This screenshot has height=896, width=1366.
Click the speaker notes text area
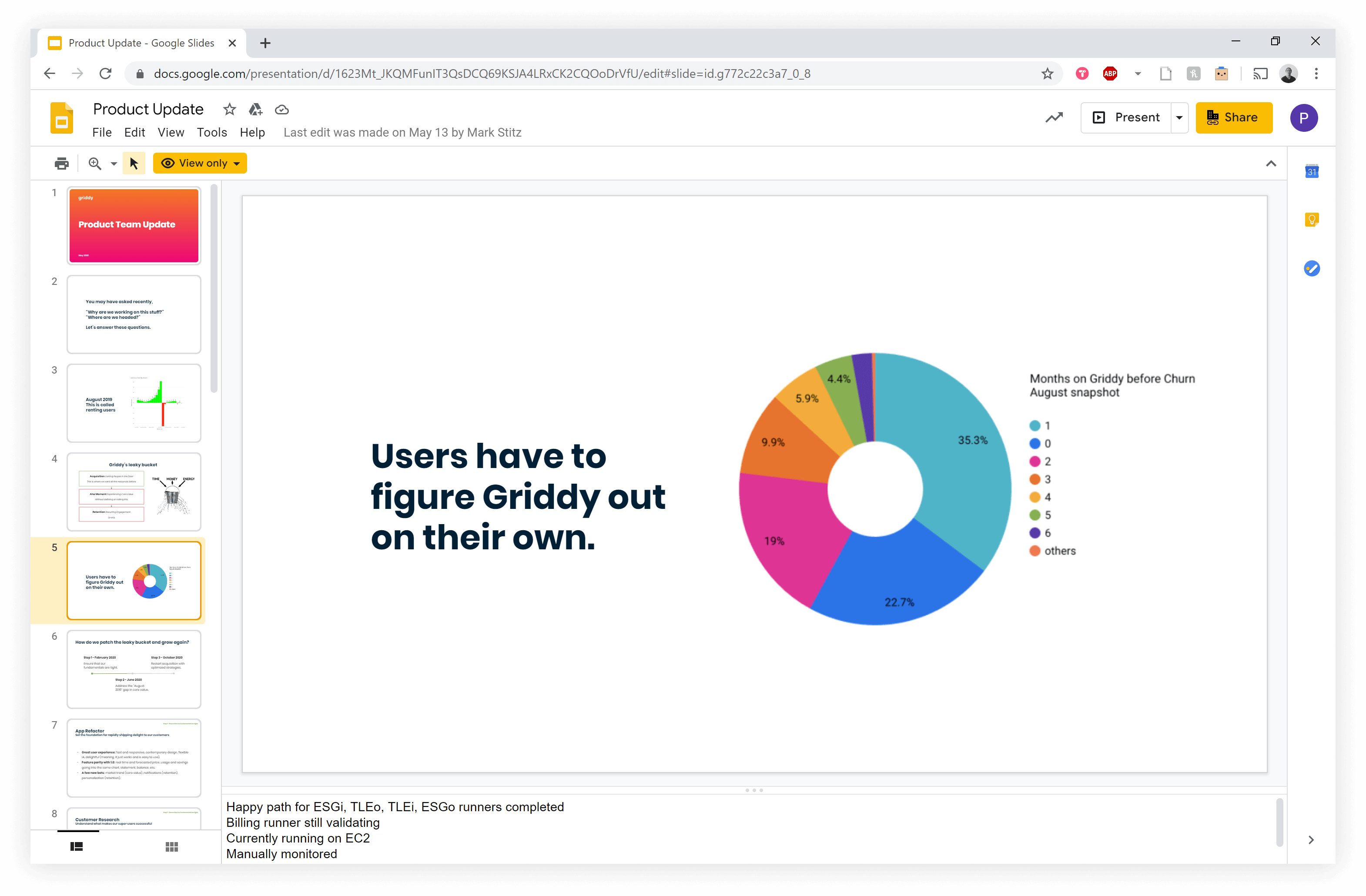(748, 830)
